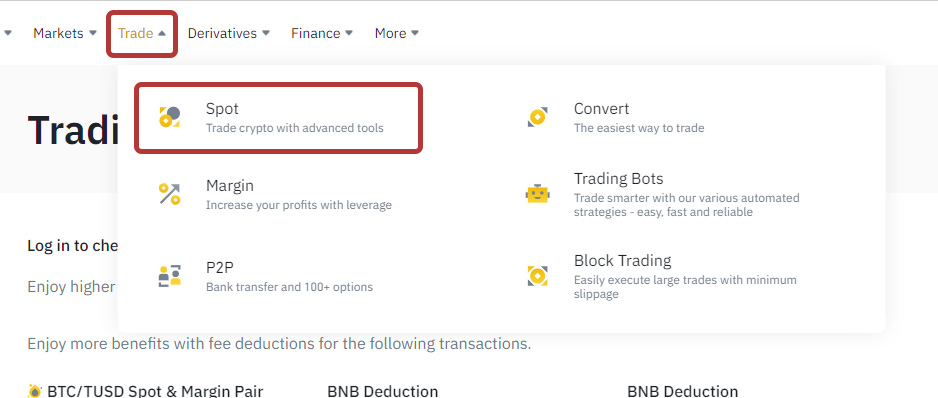
Task: Open the Derivatives menu
Action: 229,34
